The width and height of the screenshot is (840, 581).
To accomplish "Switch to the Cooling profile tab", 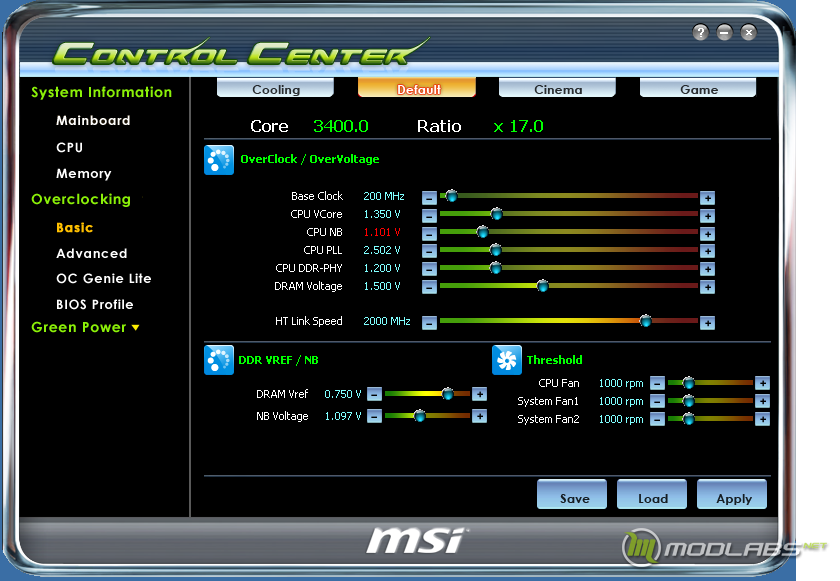I will click(275, 88).
